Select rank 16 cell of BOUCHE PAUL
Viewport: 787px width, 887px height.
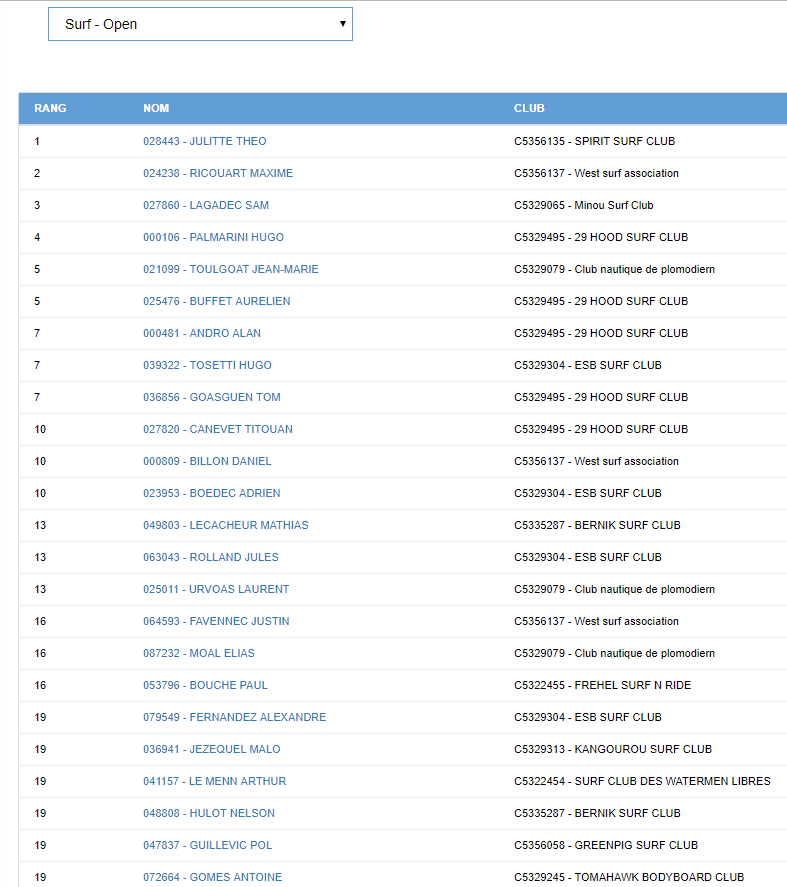40,684
